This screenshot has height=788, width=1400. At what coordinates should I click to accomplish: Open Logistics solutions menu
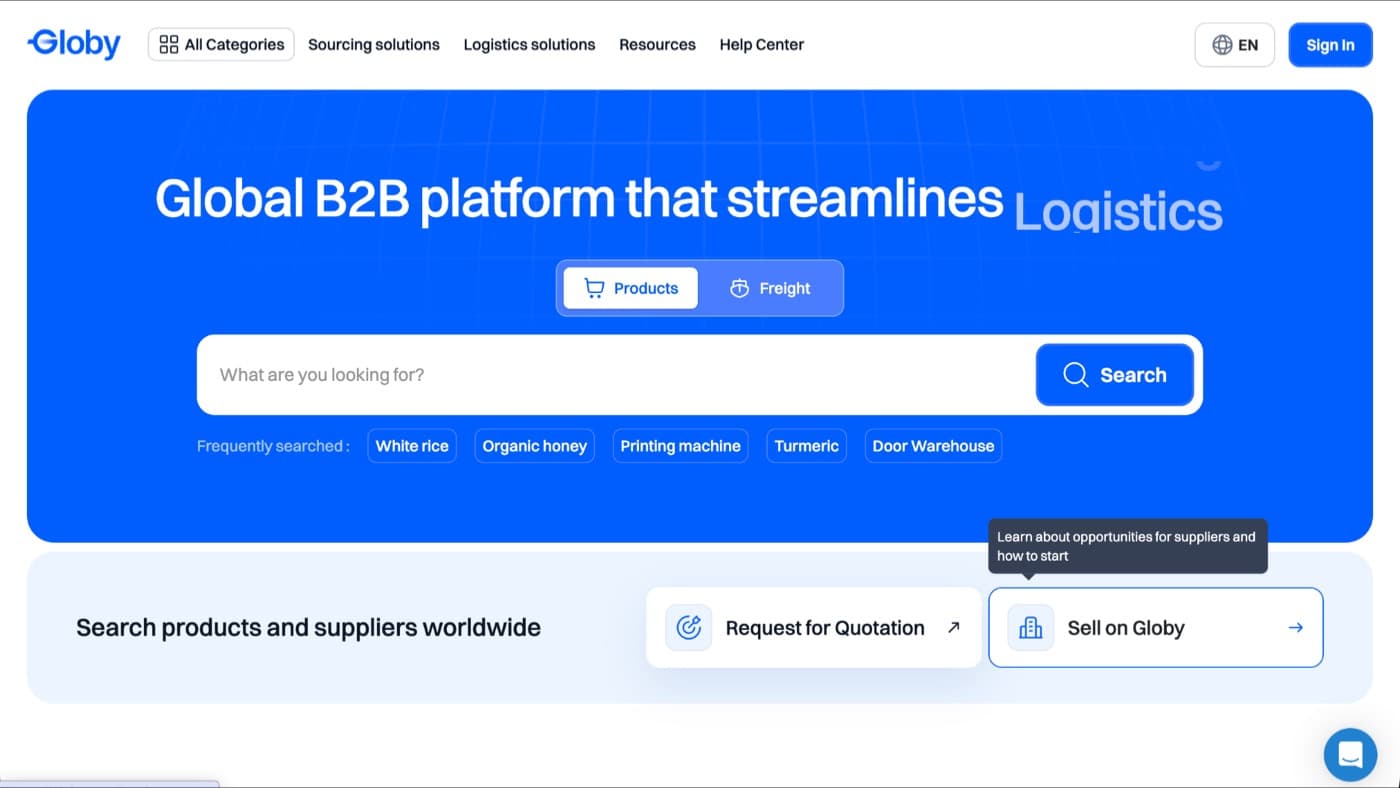tap(529, 44)
